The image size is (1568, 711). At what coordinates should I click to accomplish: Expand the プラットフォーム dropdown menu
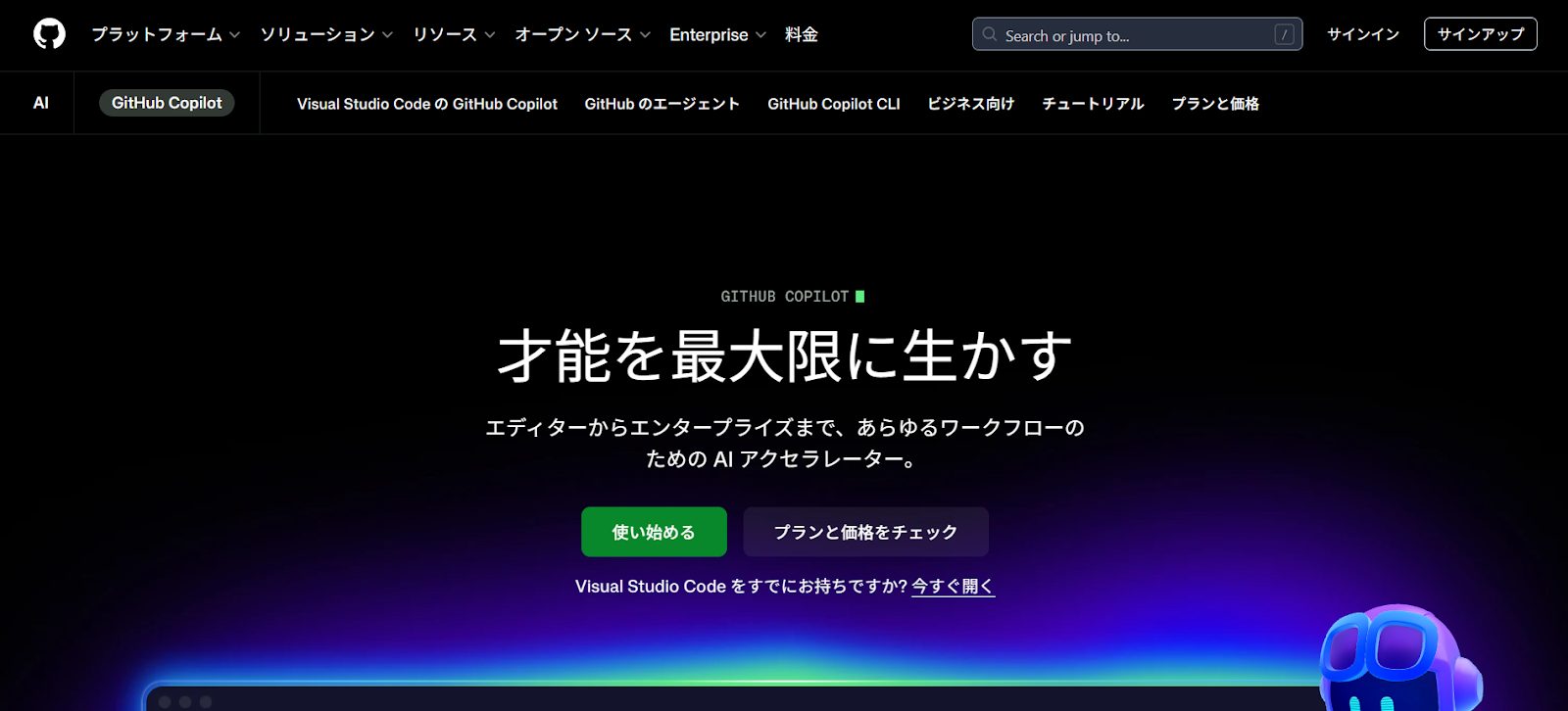166,34
